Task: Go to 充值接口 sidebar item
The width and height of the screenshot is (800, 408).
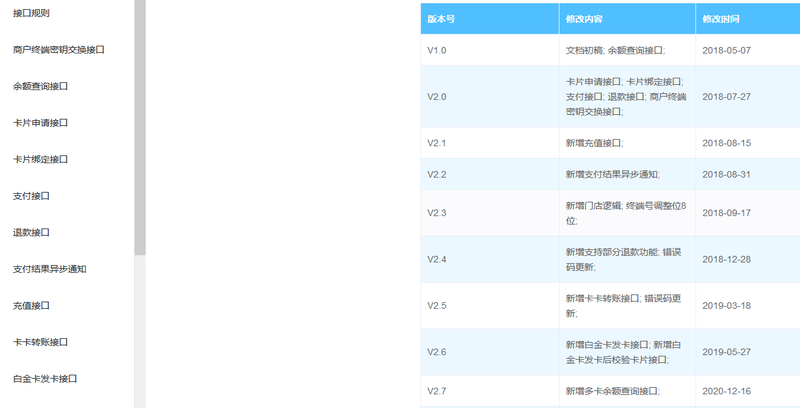Action: 31,306
